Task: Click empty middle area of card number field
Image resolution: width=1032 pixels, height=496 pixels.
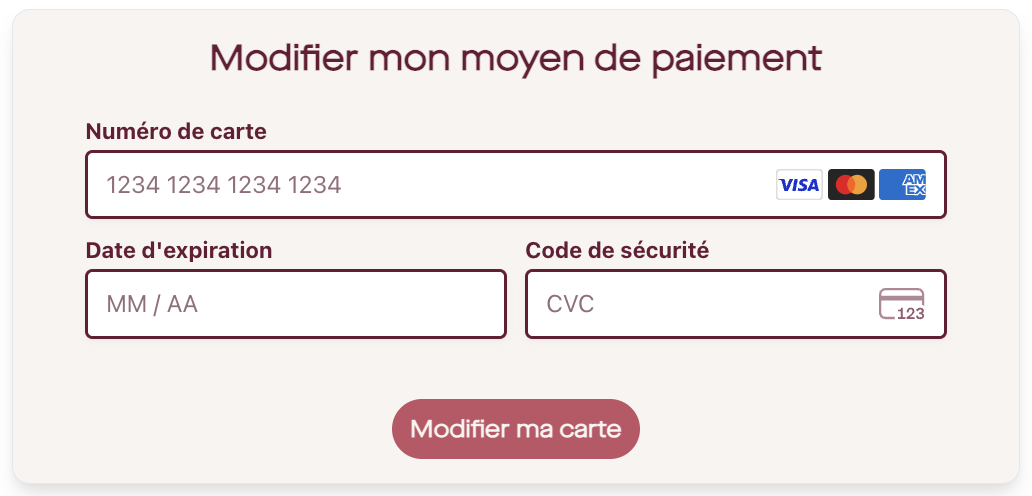Action: (559, 185)
